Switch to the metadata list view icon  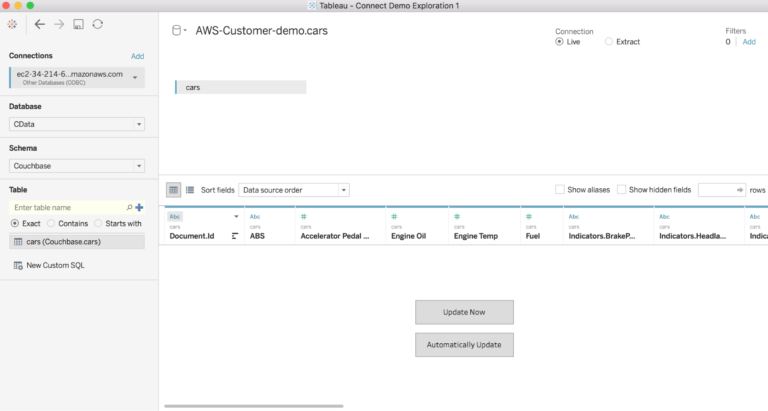point(190,190)
